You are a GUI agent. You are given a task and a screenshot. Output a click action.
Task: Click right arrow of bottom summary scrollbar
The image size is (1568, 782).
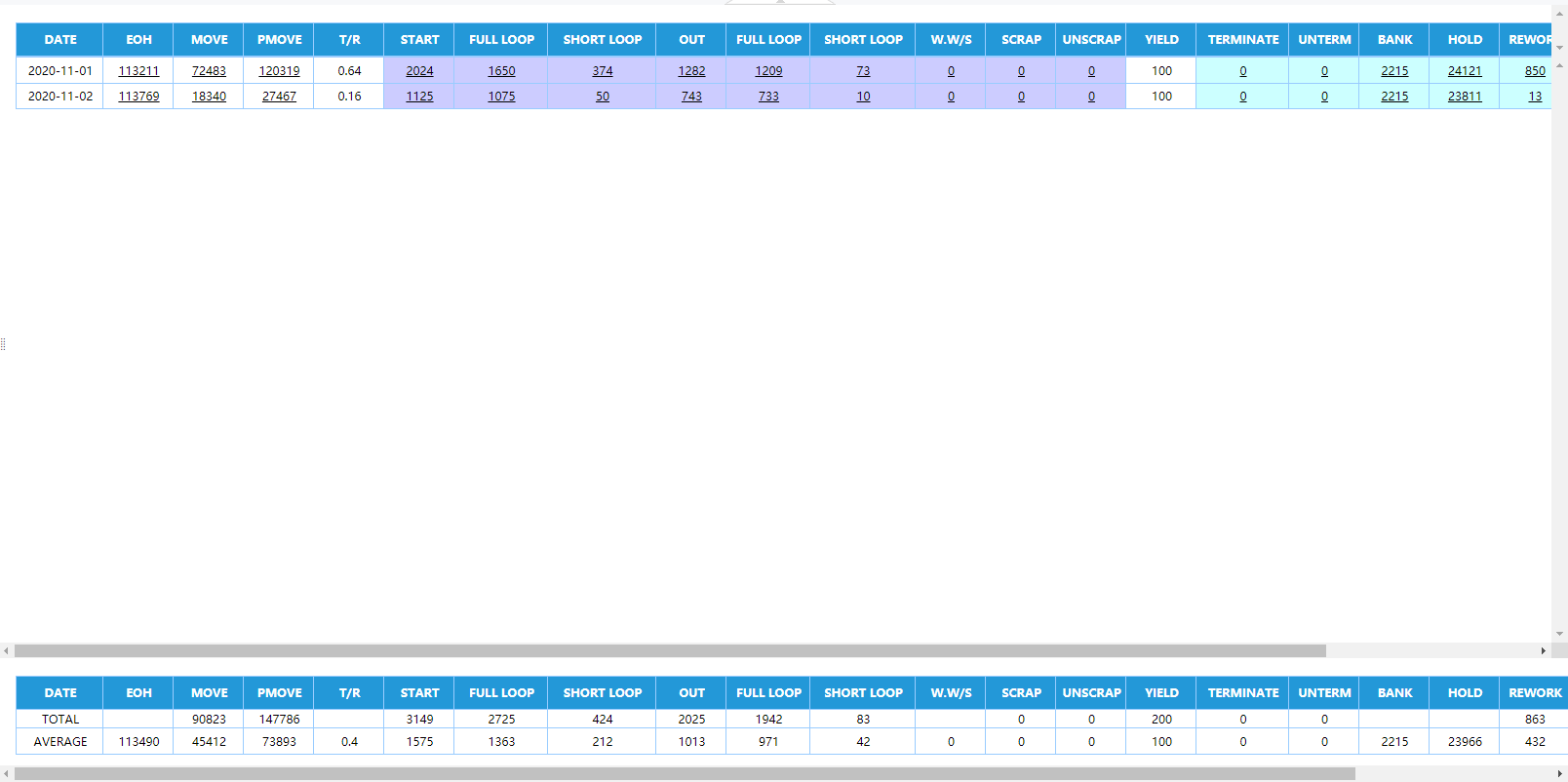point(1559,773)
